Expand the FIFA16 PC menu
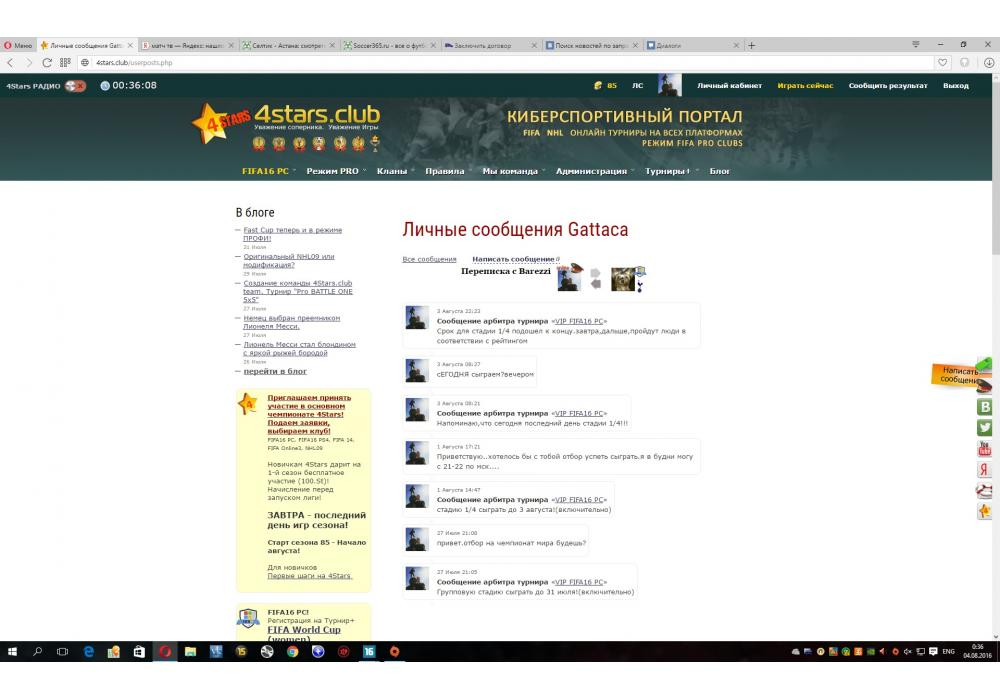 coord(266,171)
